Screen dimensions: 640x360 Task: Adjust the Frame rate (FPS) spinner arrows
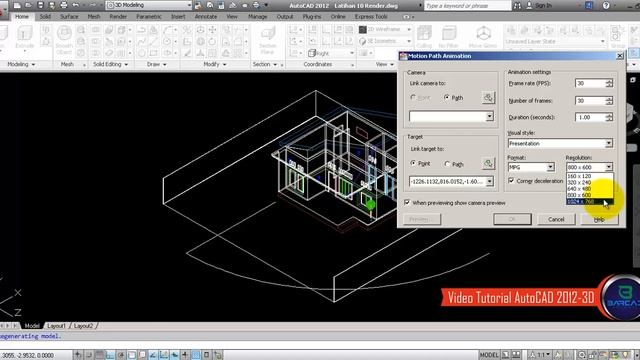tap(609, 83)
